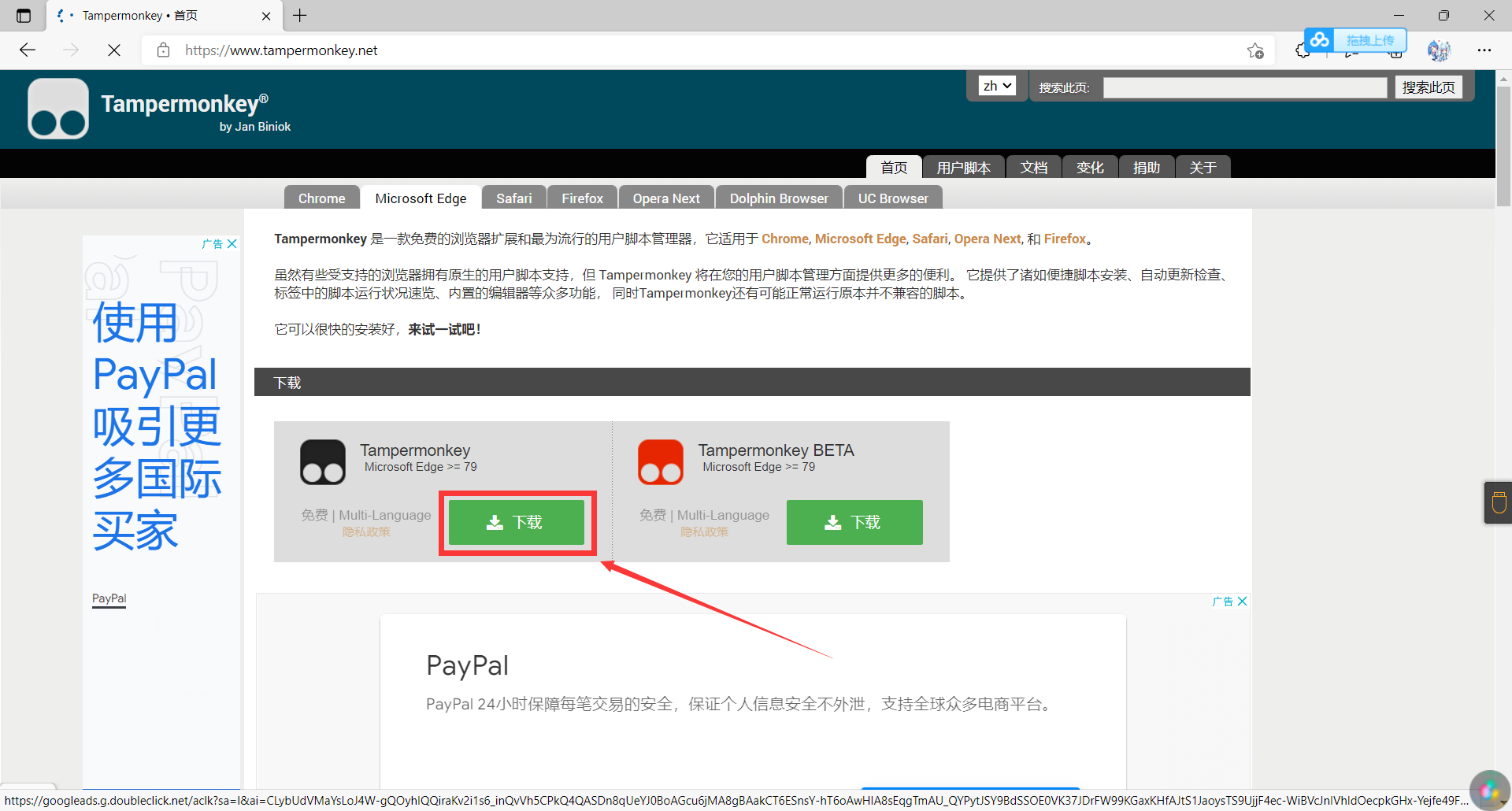Click the colorful floating icon bottom right
The width and height of the screenshot is (1512, 811).
click(1489, 791)
